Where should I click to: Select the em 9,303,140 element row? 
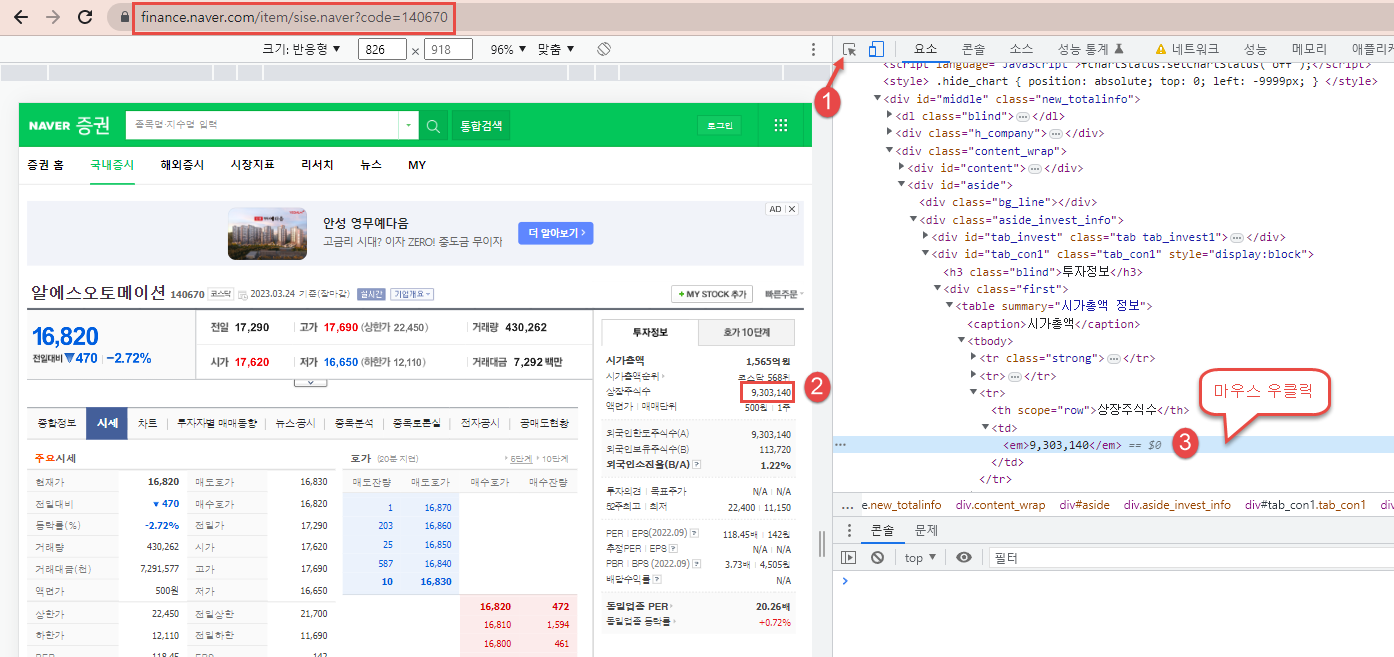[1113, 445]
